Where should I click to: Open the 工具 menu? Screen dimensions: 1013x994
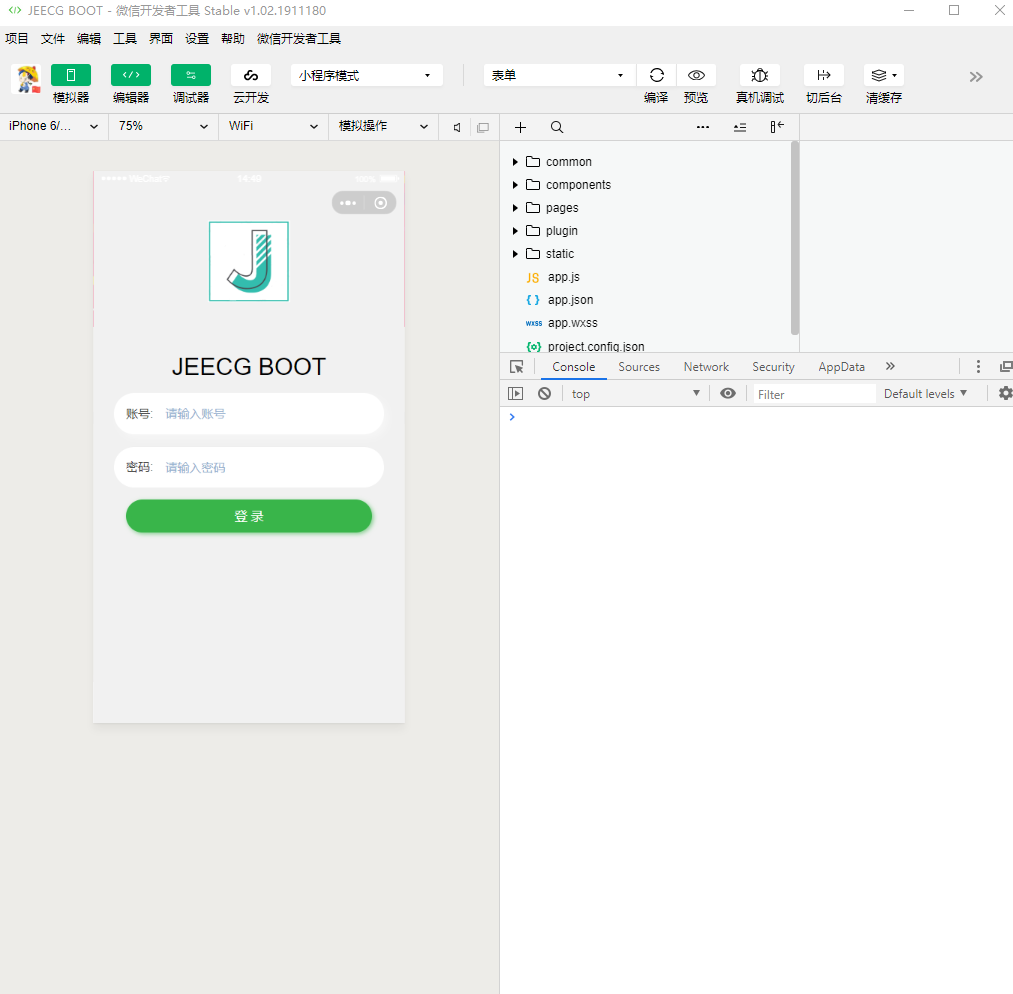tap(124, 38)
